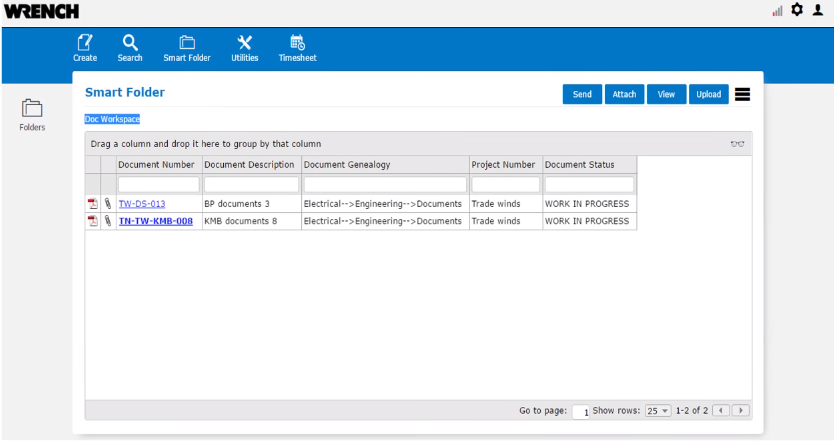Click the Send button
The height and width of the screenshot is (441, 834).
[x=581, y=94]
